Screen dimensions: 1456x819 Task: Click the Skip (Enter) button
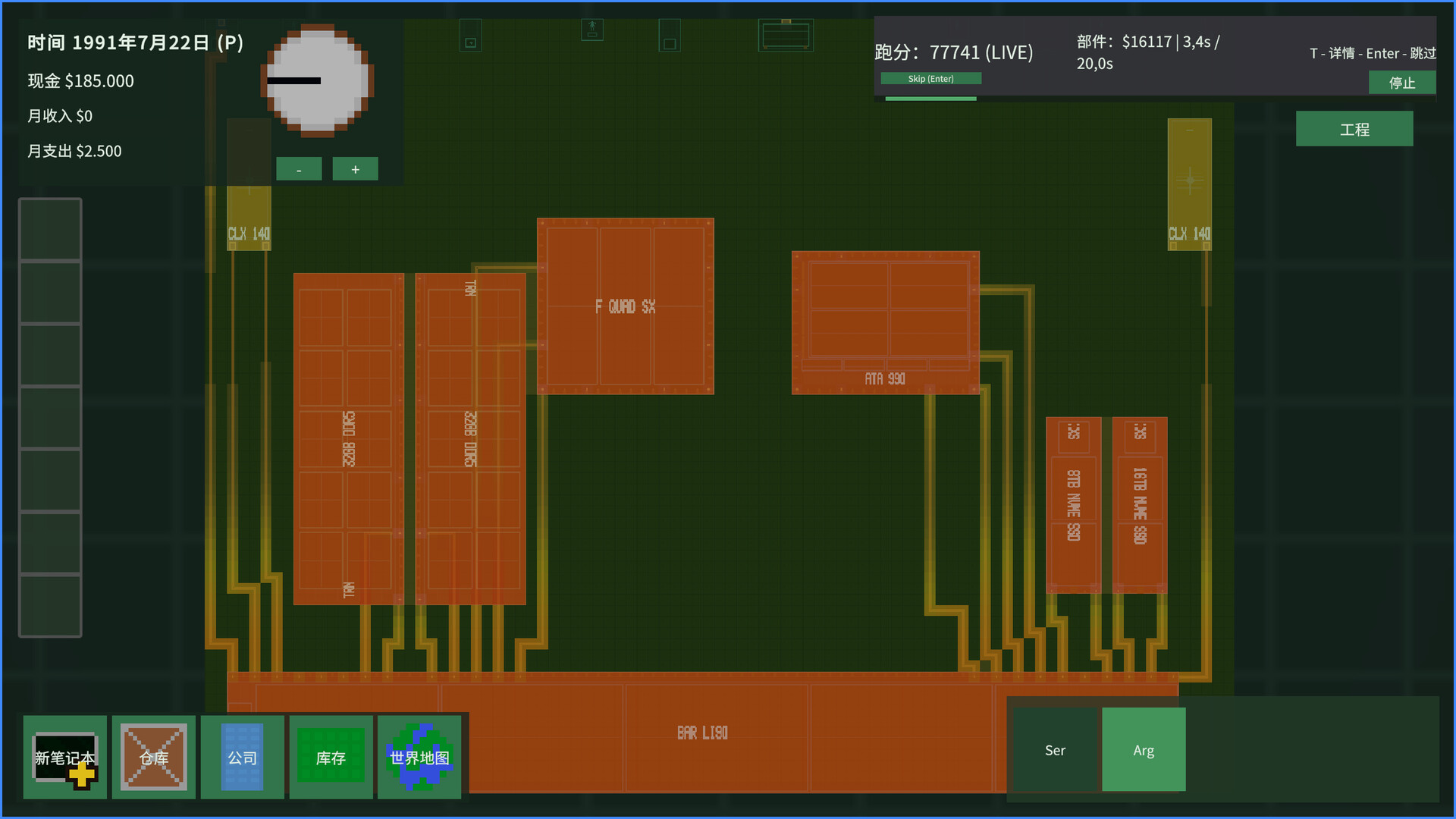(931, 79)
